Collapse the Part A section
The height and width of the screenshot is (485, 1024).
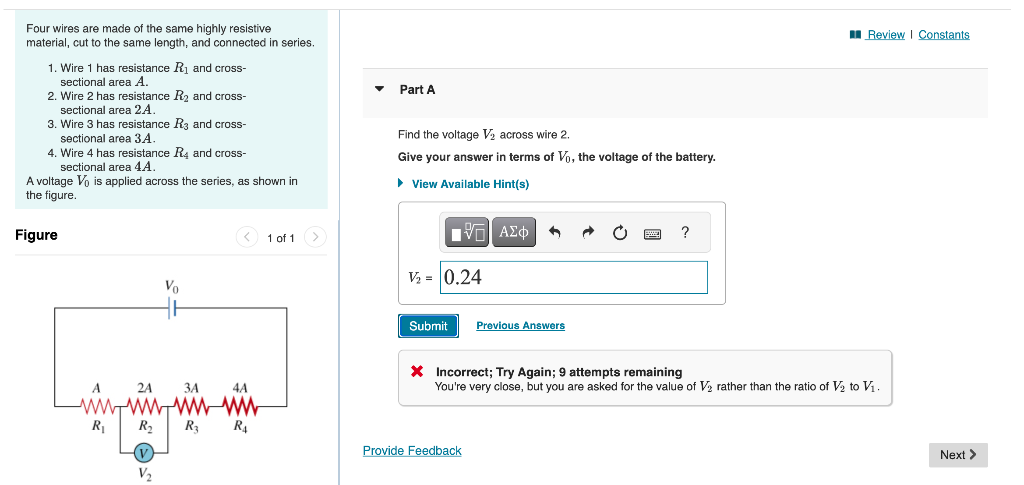coord(379,89)
